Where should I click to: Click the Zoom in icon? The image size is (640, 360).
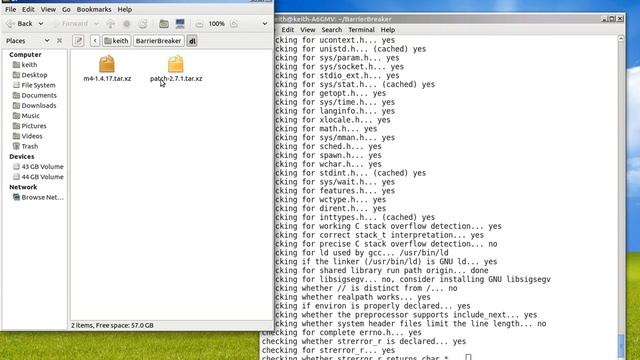pyautogui.click(x=234, y=24)
